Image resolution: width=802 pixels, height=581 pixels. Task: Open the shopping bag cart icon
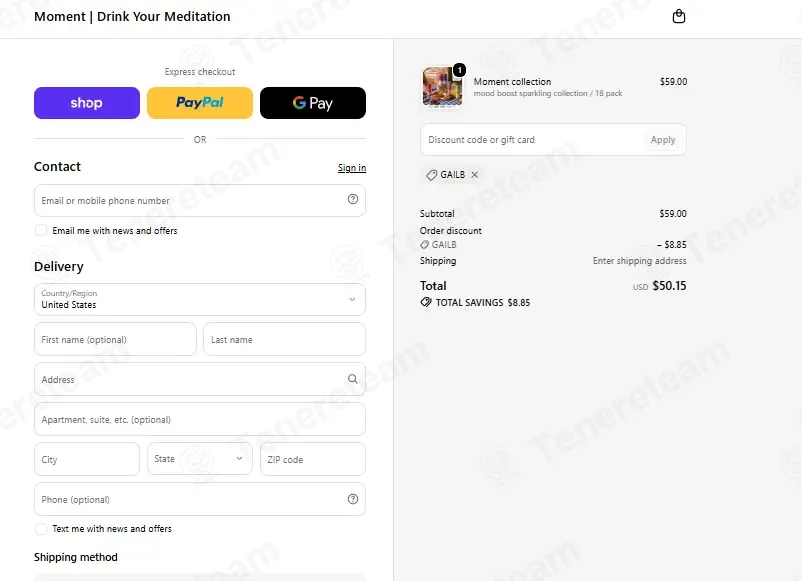click(678, 16)
